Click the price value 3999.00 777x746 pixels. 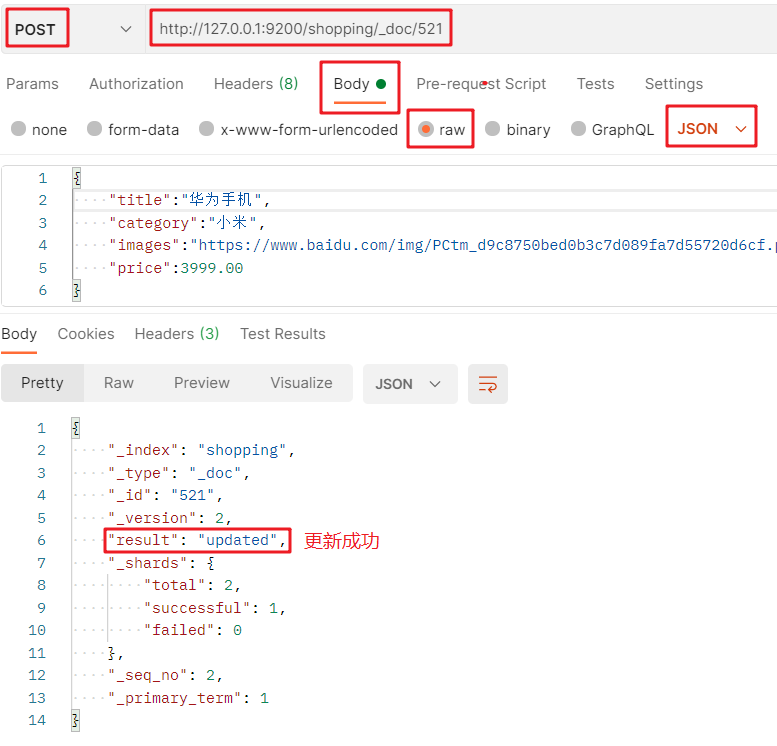point(212,268)
